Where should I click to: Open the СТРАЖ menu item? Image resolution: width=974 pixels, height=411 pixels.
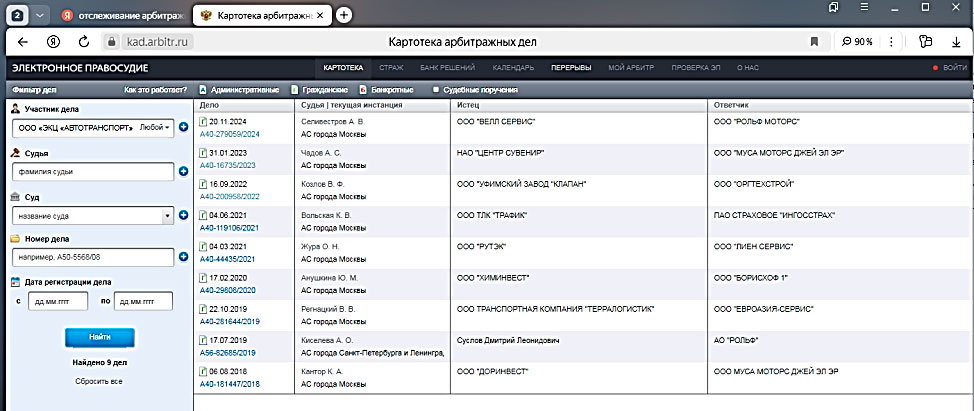point(392,68)
